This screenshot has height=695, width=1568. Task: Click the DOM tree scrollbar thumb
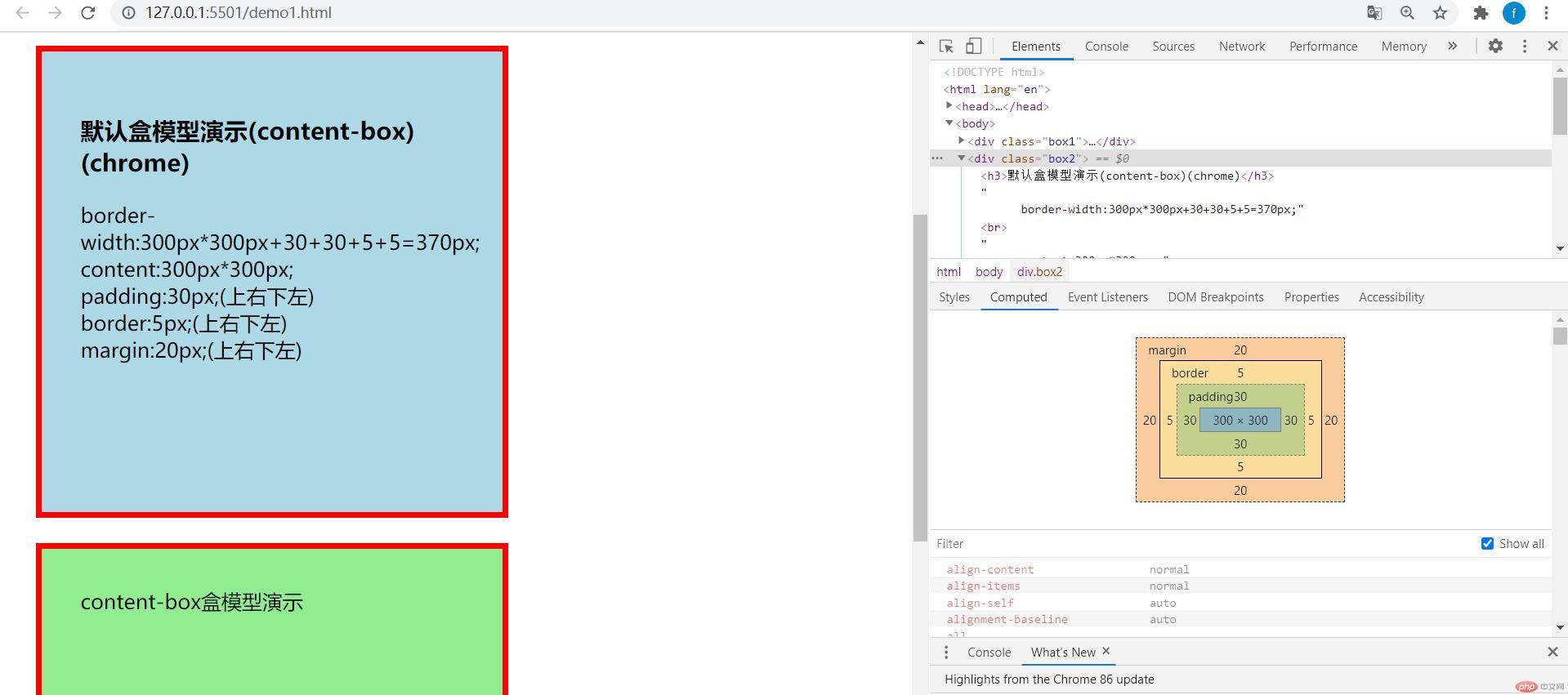(1559, 106)
